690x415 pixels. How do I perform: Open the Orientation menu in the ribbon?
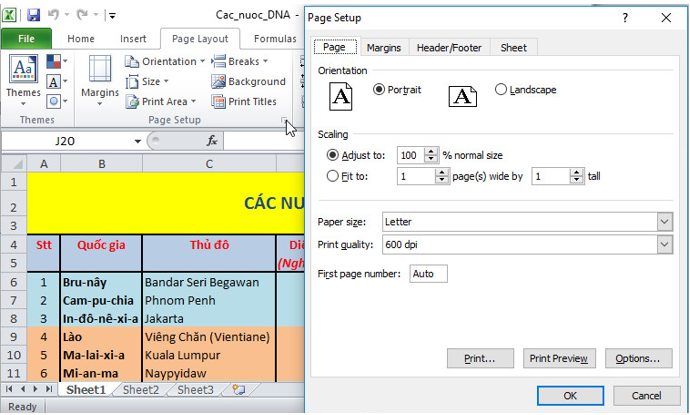point(165,62)
